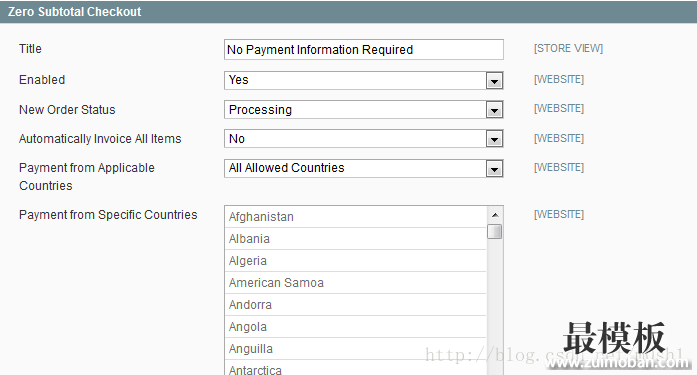This screenshot has width=697, height=375.
Task: Select Anguilla in the countries list
Action: 356,349
